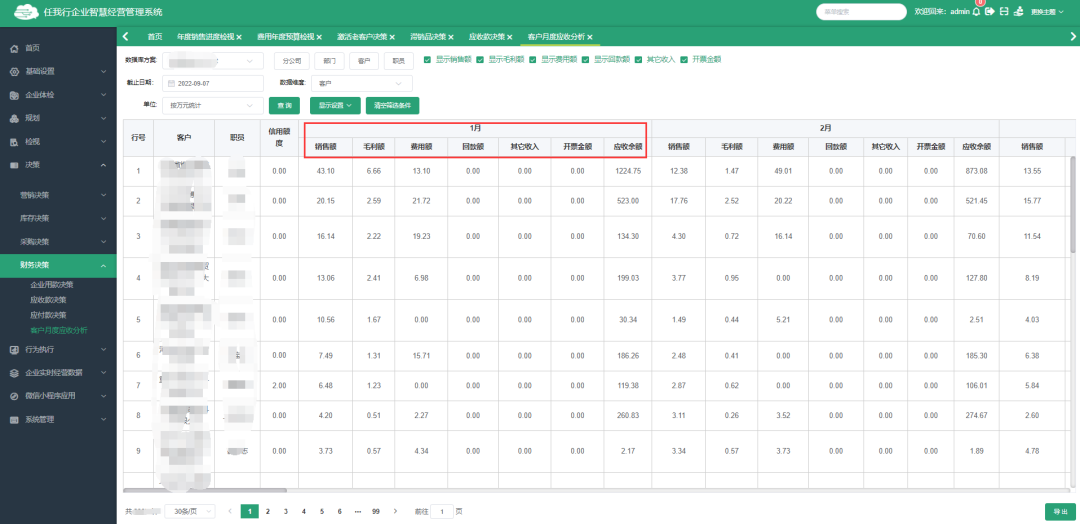
Task: Uncheck the 显示销售额 checkbox
Action: tap(428, 60)
